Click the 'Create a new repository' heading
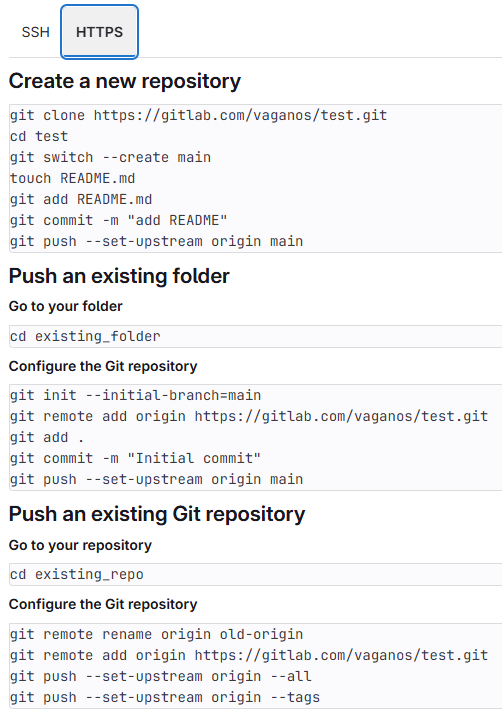502x718 pixels. click(x=125, y=81)
